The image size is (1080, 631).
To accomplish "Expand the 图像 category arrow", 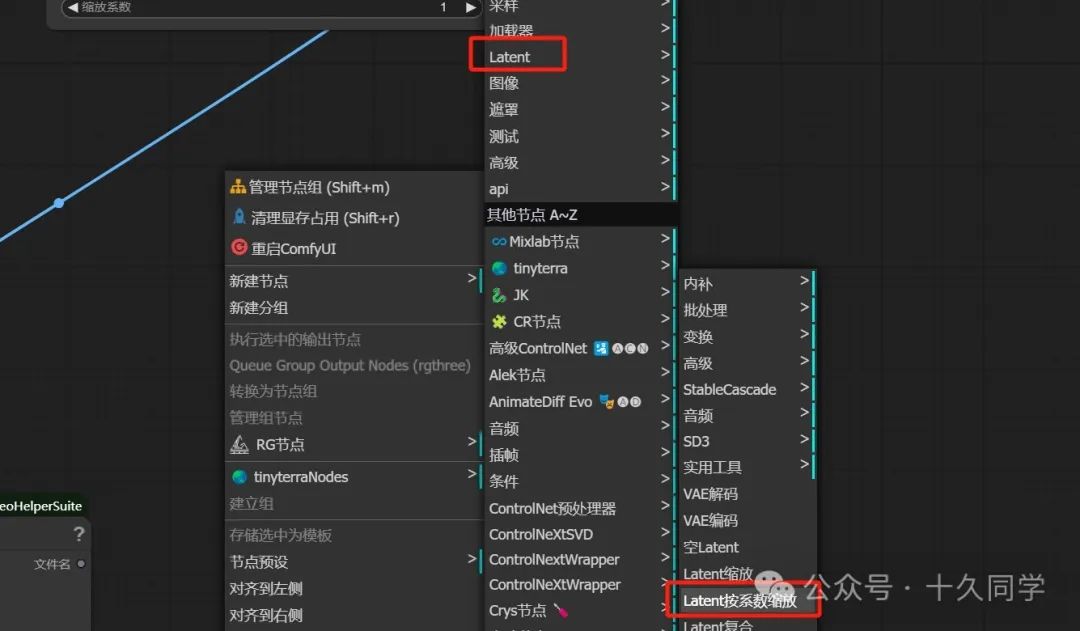I will click(665, 80).
